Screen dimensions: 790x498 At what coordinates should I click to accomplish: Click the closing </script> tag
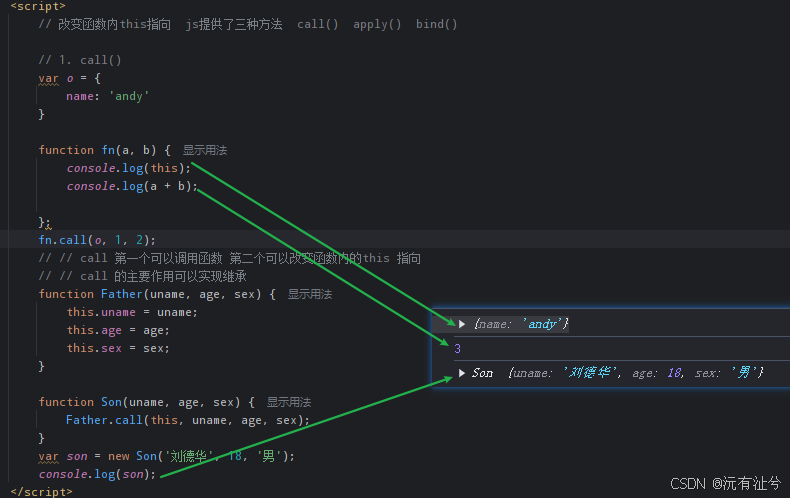pos(42,492)
